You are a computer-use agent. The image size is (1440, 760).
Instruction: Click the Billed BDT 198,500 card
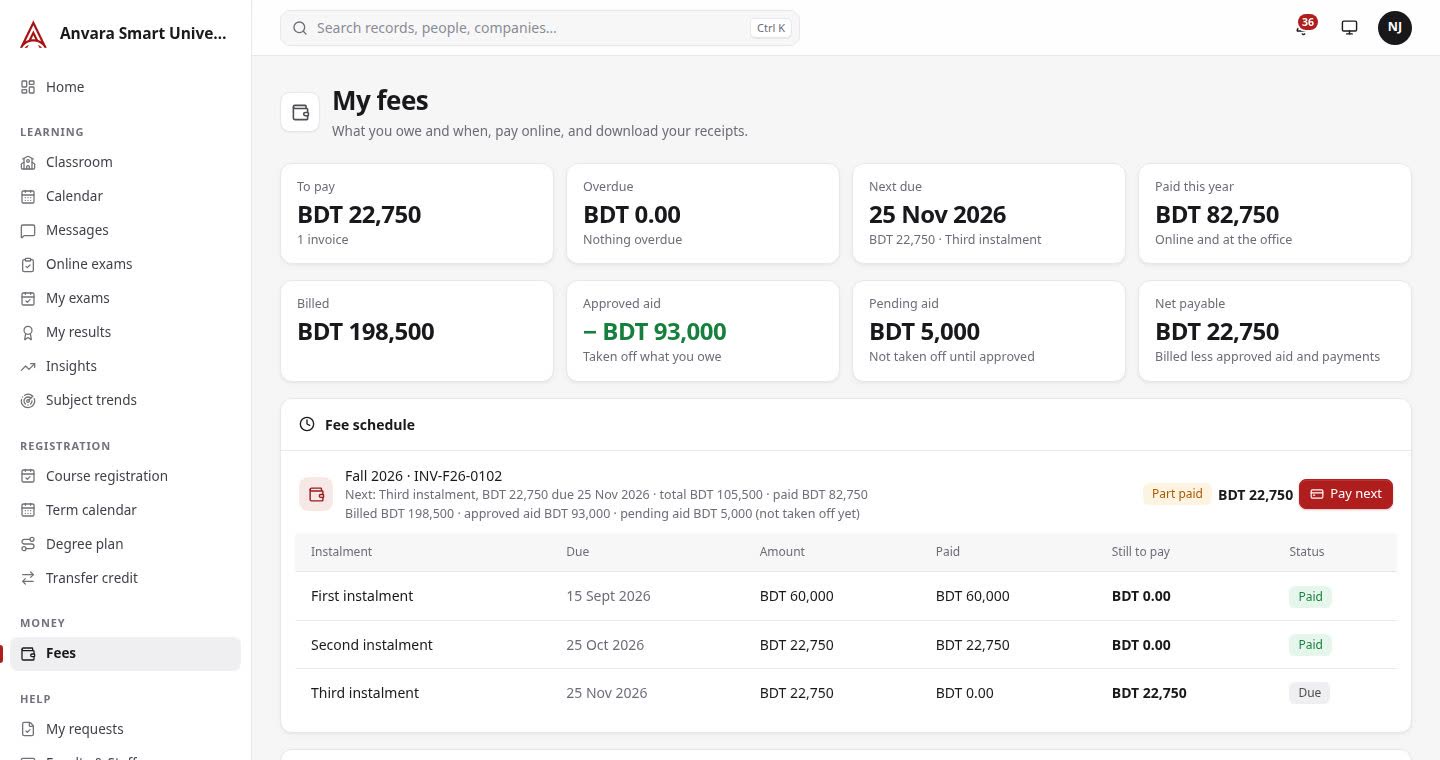tap(417, 331)
